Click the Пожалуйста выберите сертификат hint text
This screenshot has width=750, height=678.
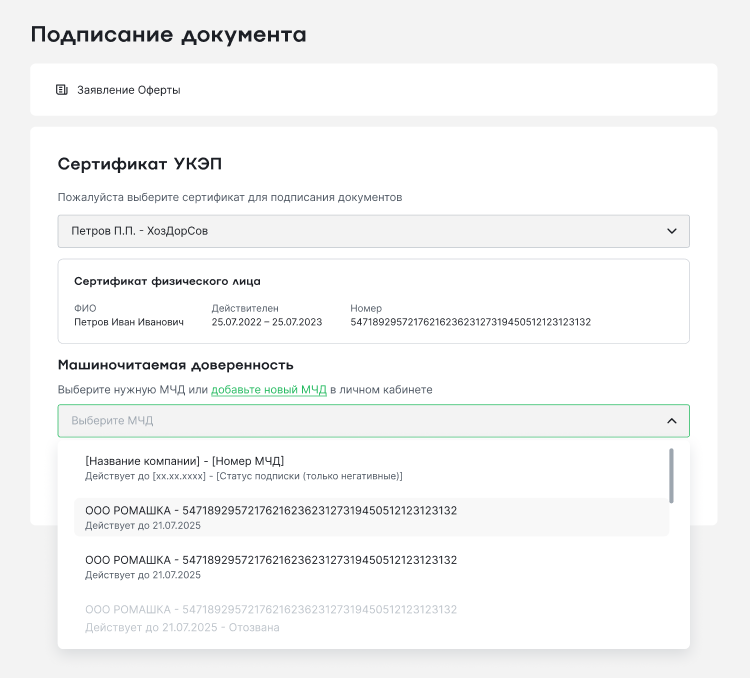click(229, 197)
